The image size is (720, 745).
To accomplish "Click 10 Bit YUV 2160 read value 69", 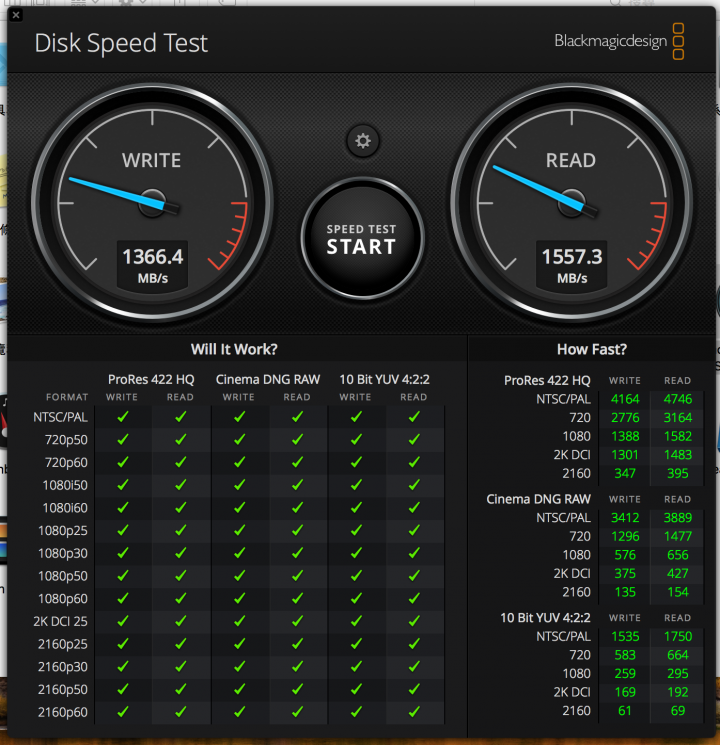I will click(x=678, y=711).
